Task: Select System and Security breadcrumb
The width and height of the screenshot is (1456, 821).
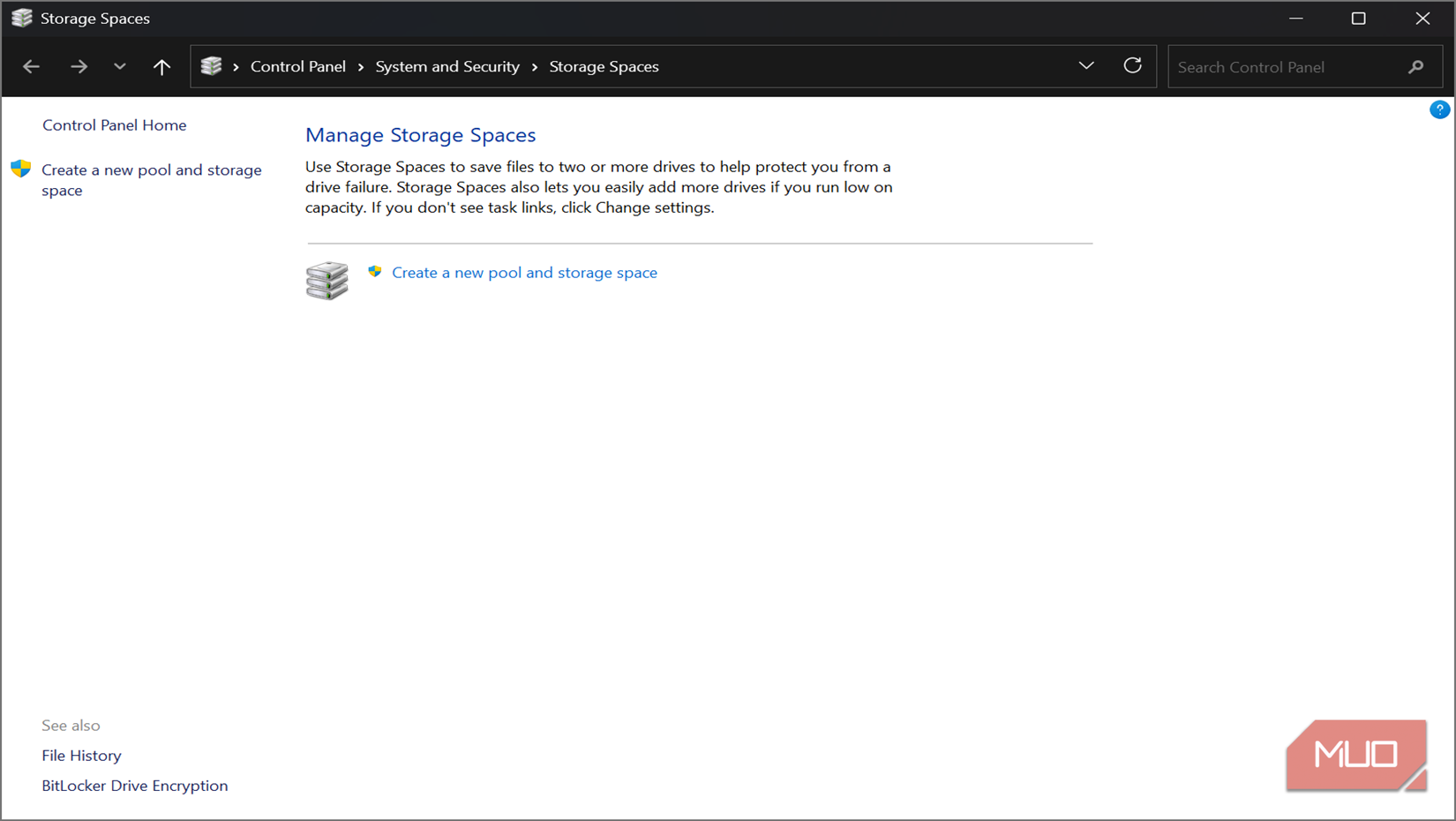Action: coord(447,67)
